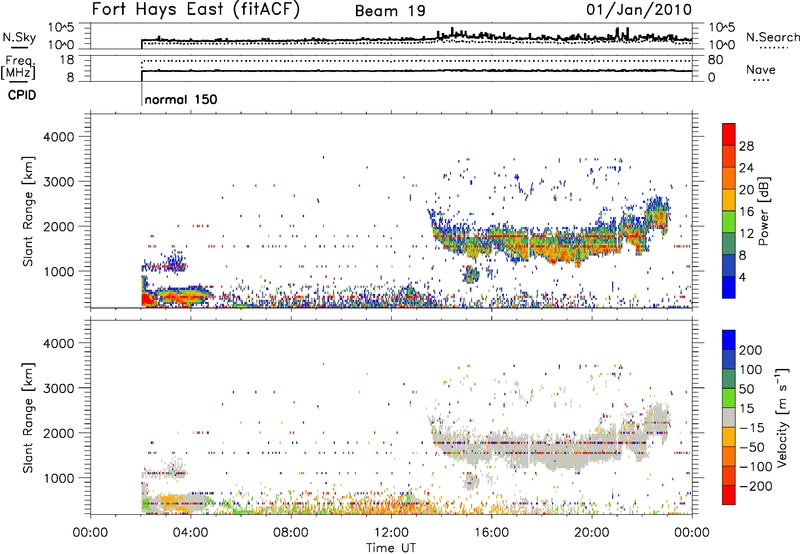Click the 'N.Search' legend label
Screen dimensions: 800x554
click(772, 37)
